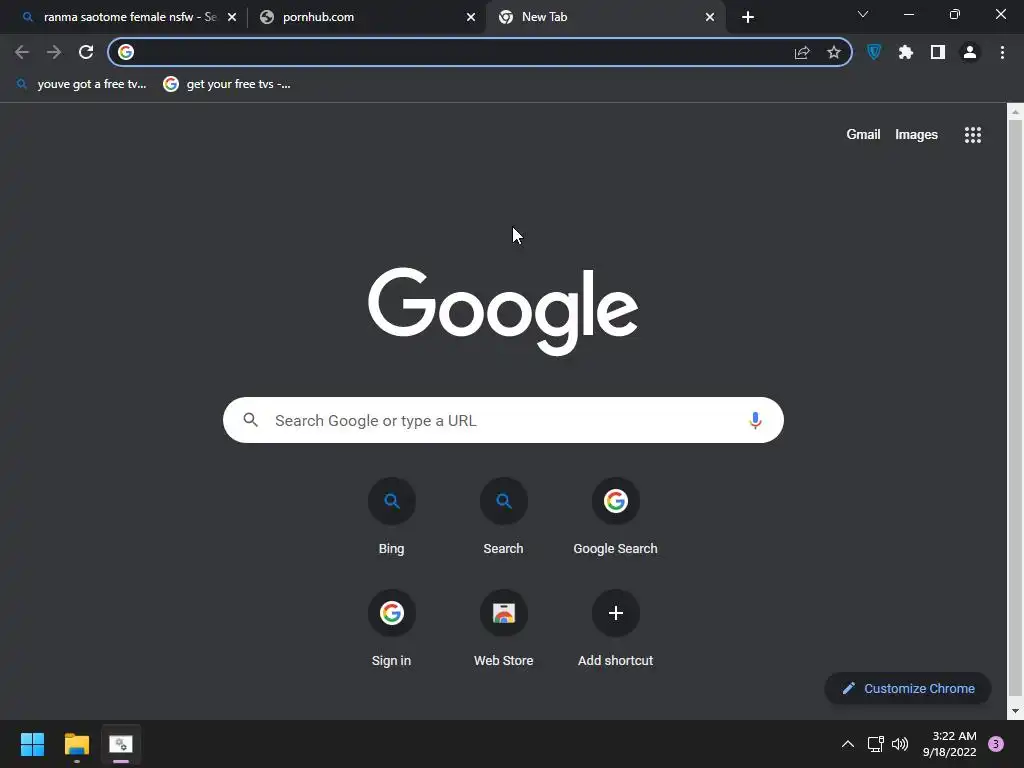Click the magnifier icon in search box
This screenshot has height=768, width=1024.
(x=251, y=420)
